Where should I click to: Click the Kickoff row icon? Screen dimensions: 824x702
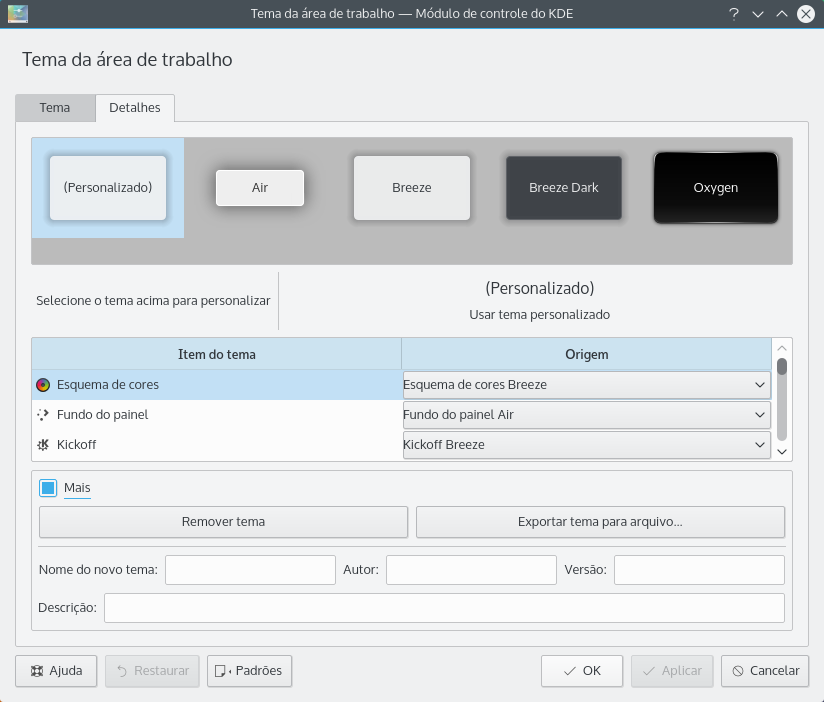(x=43, y=445)
